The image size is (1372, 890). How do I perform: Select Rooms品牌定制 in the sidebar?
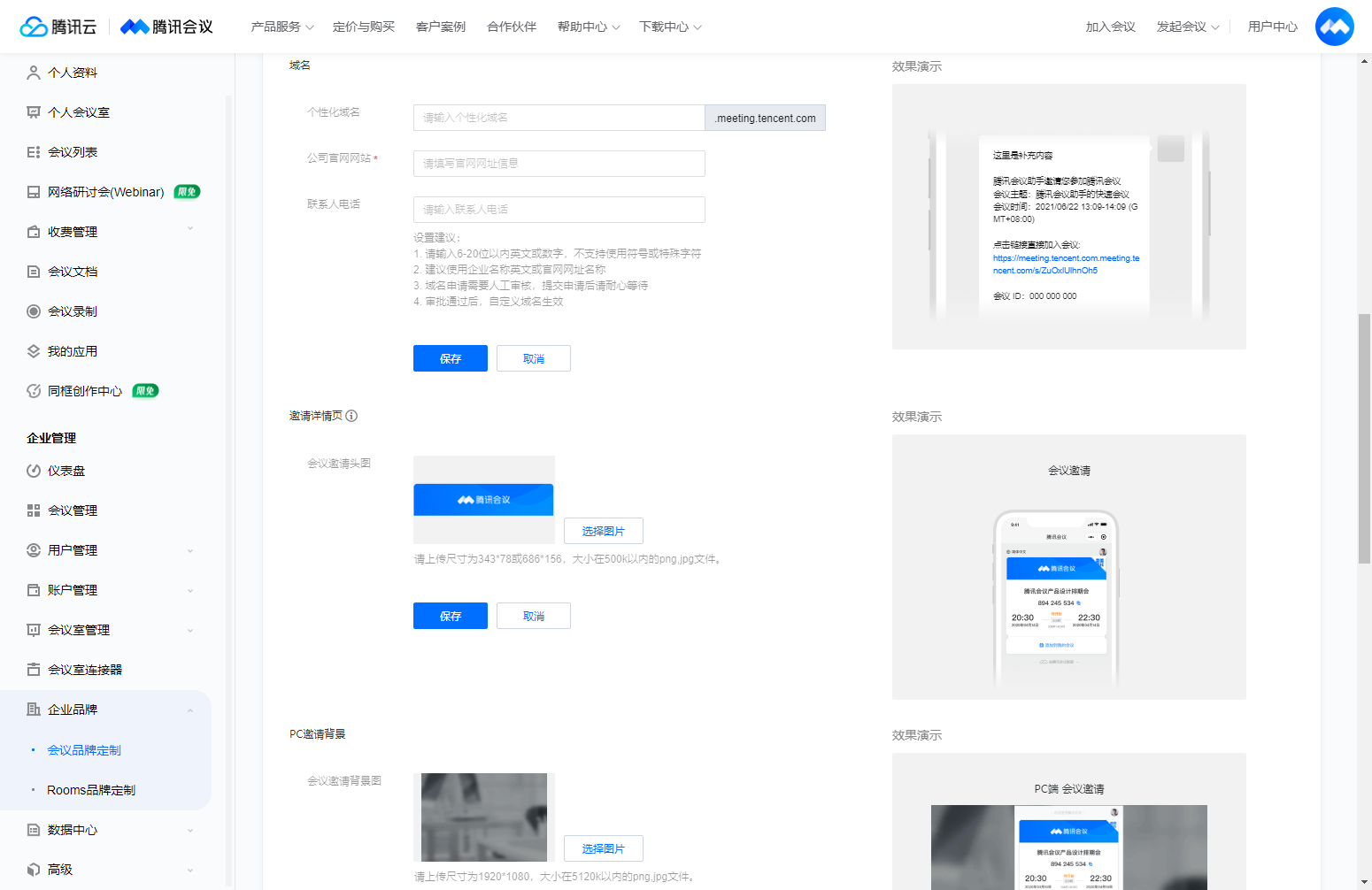coord(91,790)
